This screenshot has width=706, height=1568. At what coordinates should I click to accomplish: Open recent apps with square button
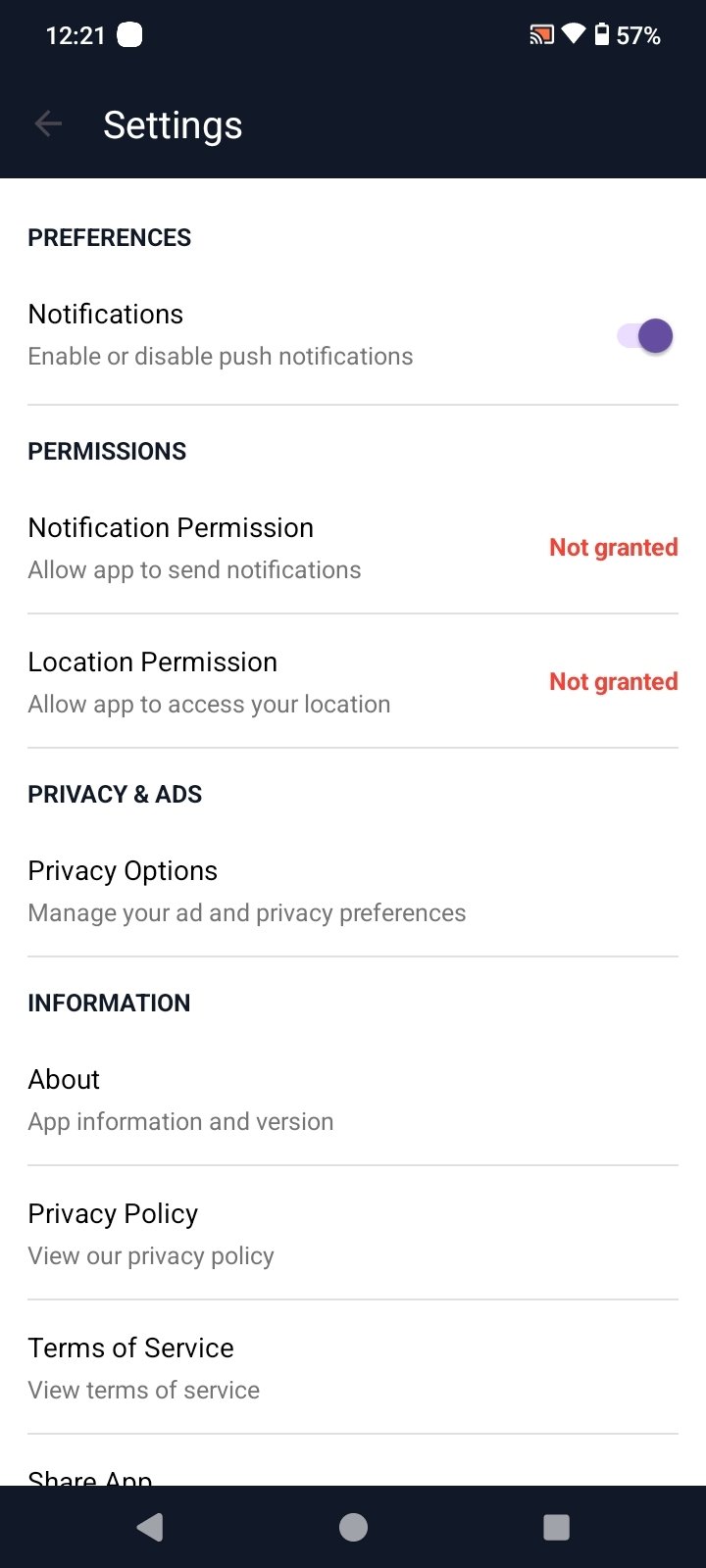pyautogui.click(x=556, y=1527)
